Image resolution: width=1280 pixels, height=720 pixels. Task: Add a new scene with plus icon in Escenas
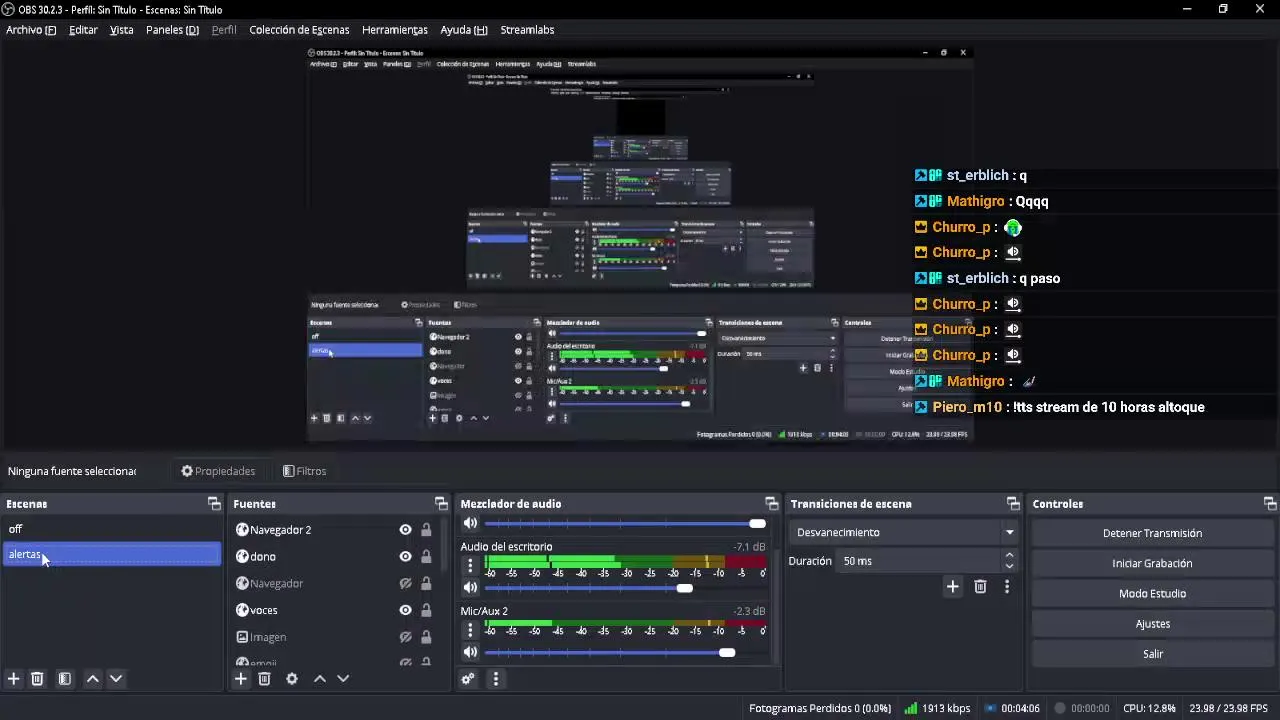pos(14,679)
